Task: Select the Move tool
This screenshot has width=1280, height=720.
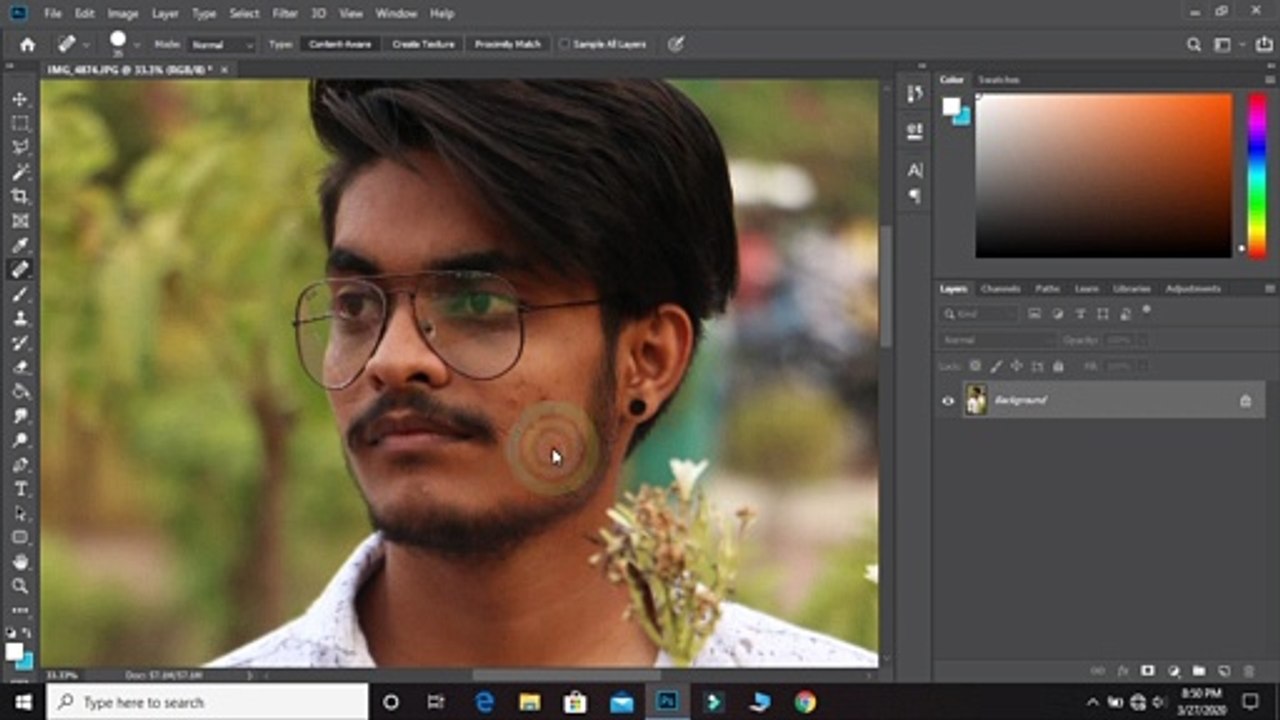Action: (x=20, y=99)
